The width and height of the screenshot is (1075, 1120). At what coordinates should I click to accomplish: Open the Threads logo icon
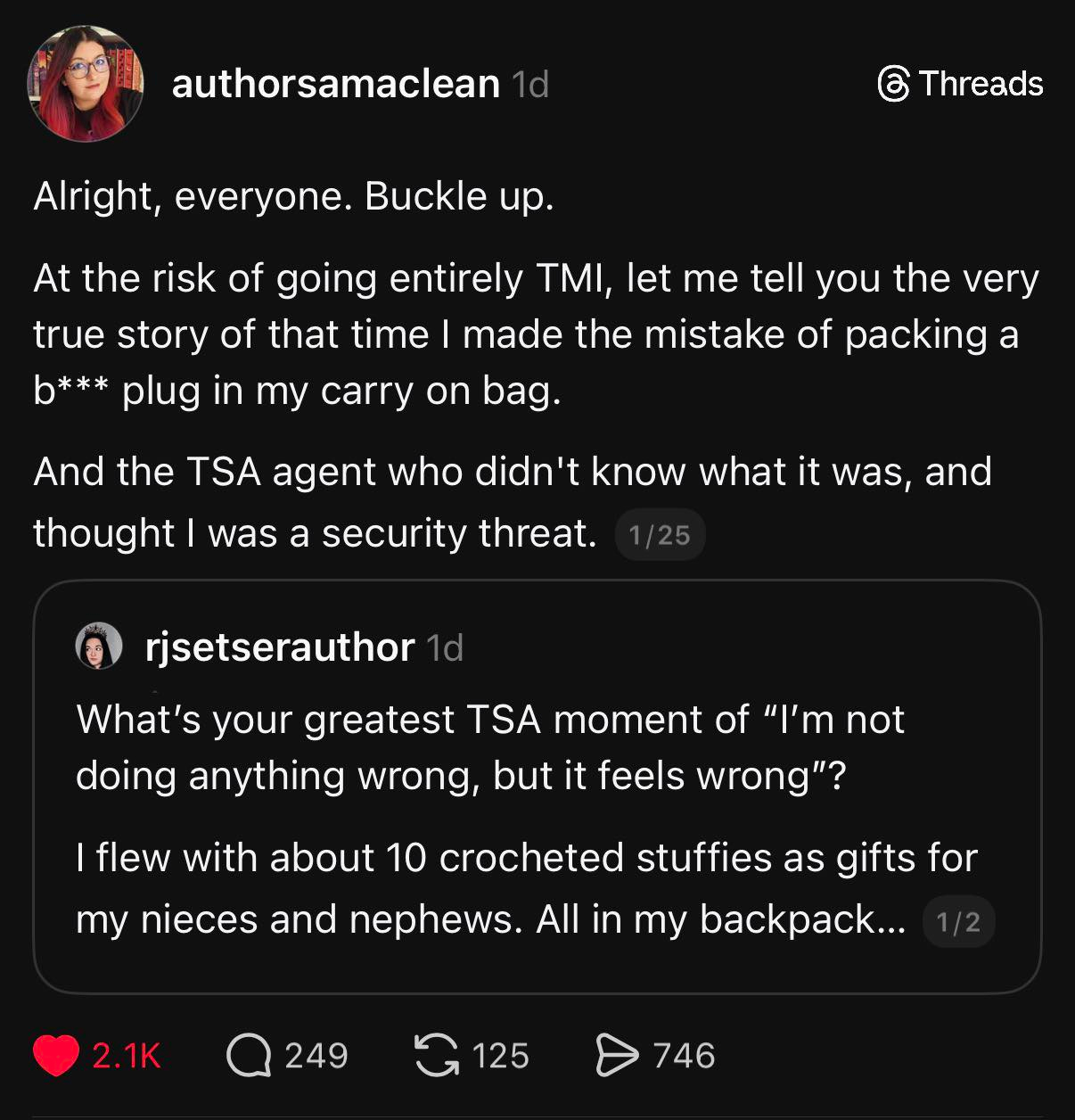(893, 85)
